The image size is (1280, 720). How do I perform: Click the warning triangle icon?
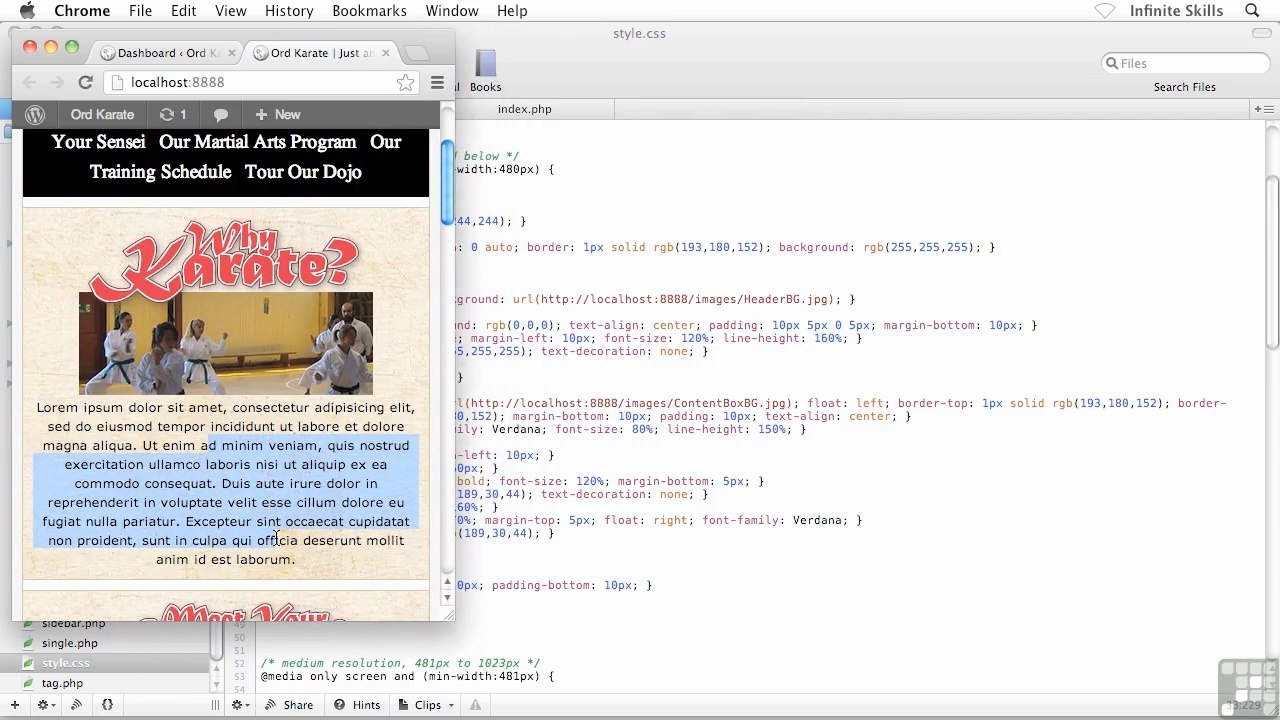[478, 705]
